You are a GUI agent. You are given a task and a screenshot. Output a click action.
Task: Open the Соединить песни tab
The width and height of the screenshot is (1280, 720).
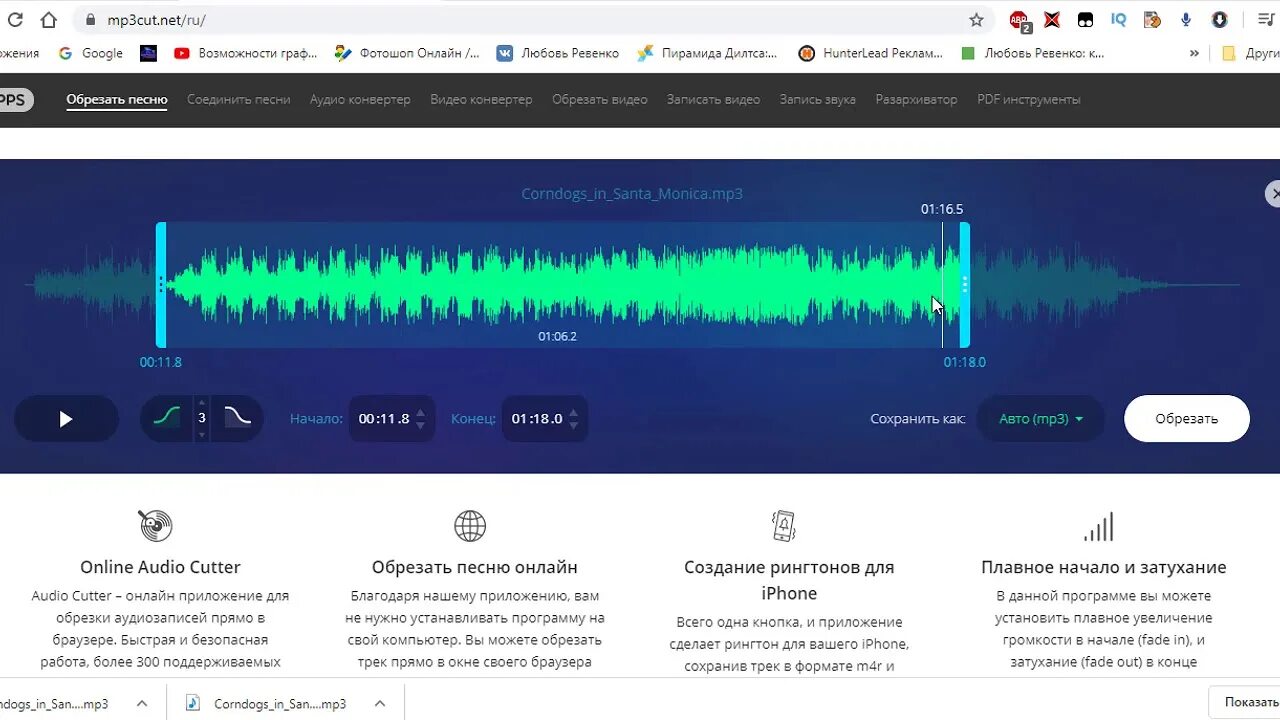click(x=239, y=99)
